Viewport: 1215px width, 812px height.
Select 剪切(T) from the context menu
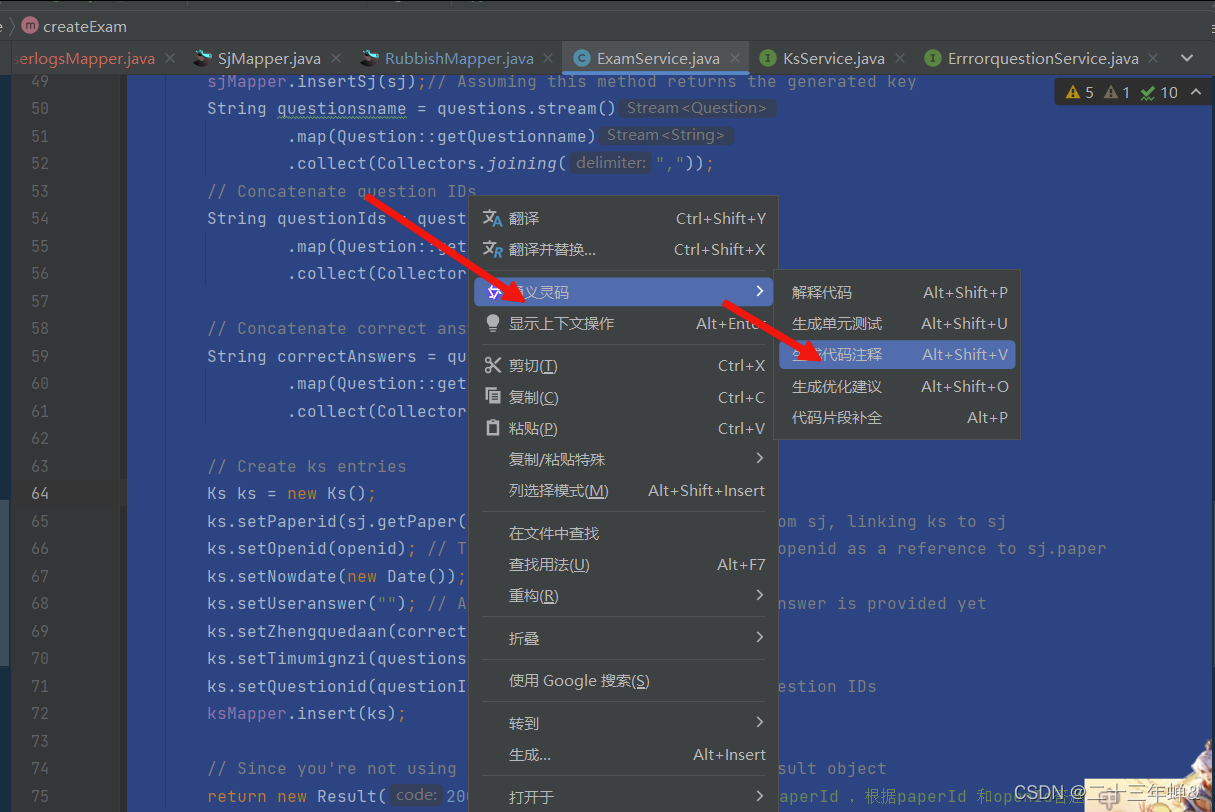(624, 365)
